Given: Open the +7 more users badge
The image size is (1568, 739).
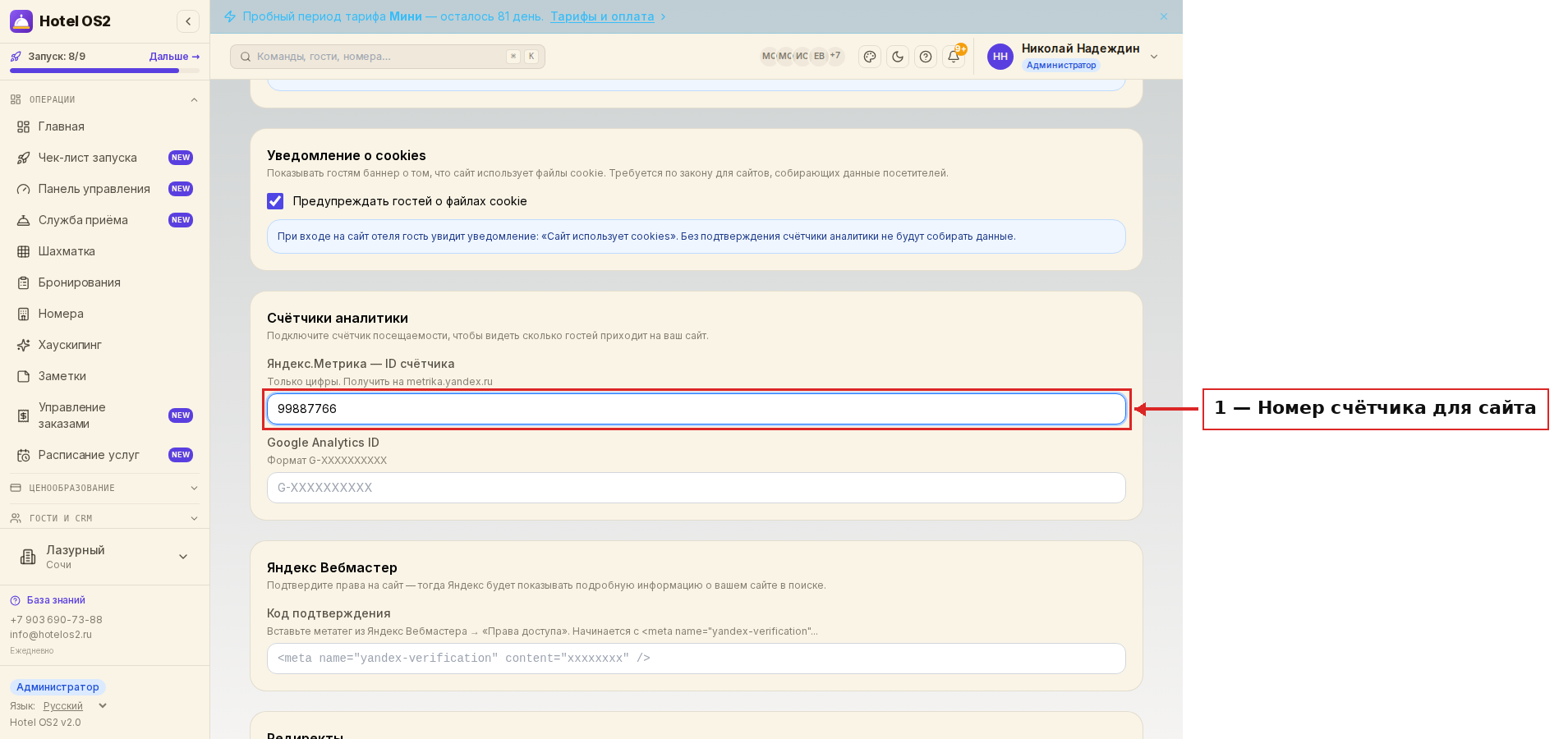Looking at the screenshot, I should pyautogui.click(x=835, y=57).
